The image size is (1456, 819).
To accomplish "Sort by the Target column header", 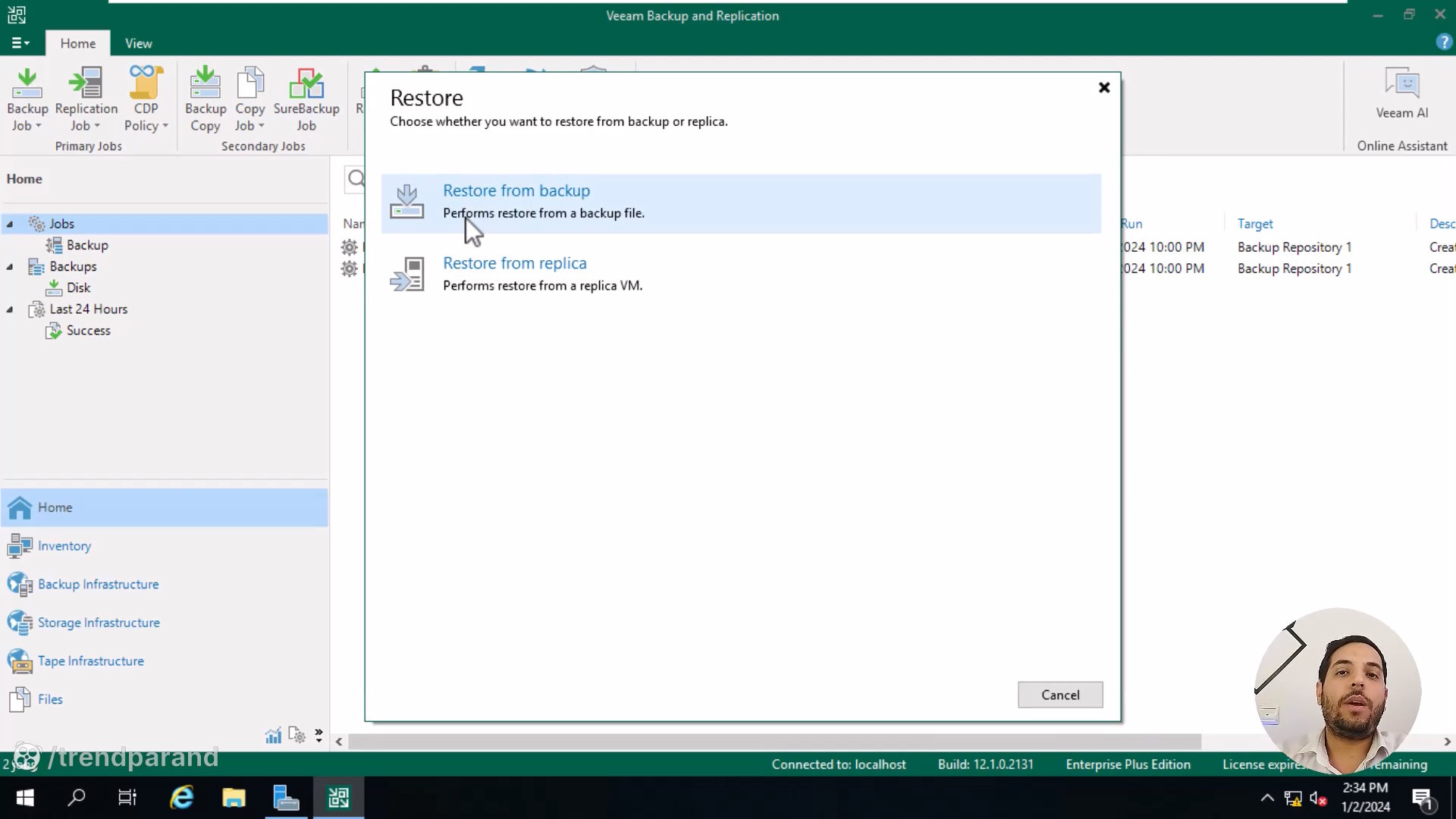I will pos(1255,224).
